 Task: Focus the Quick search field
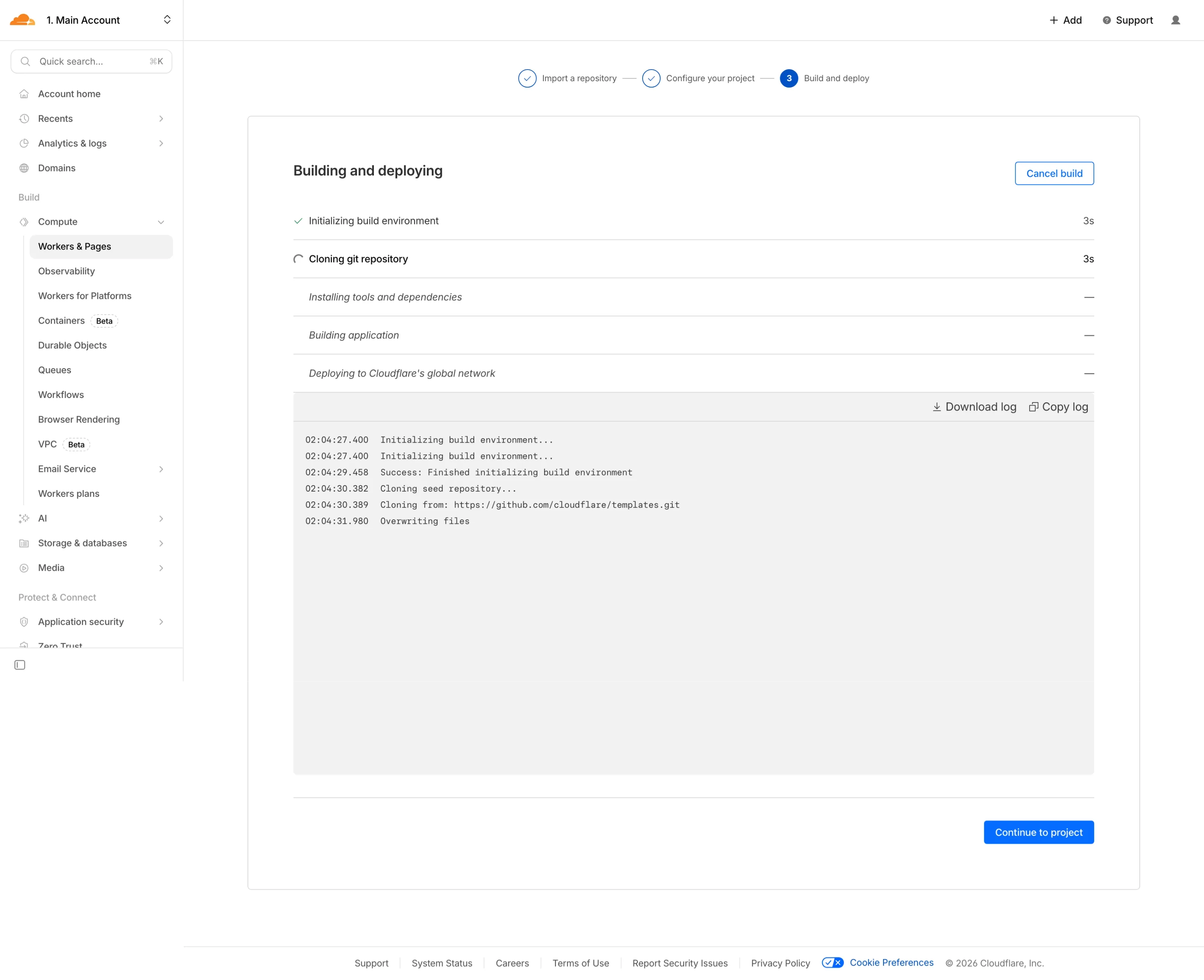point(91,62)
